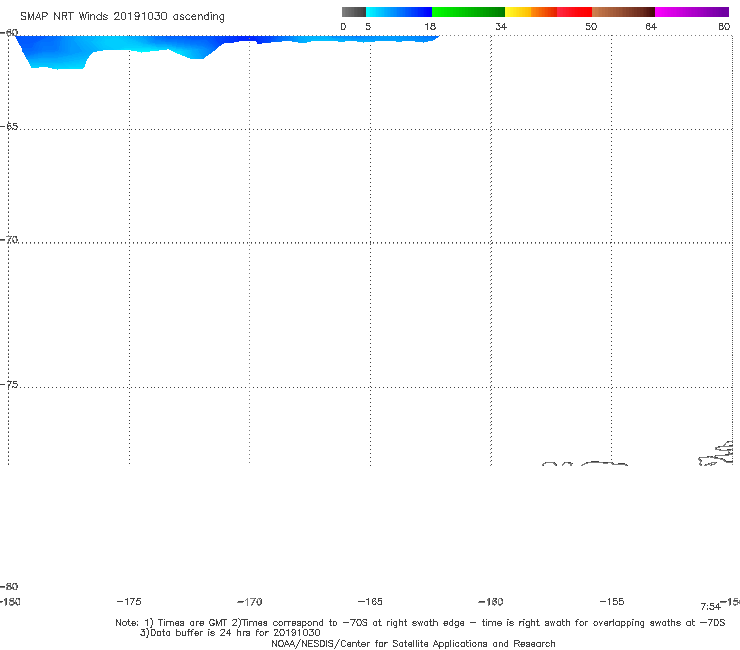Click the latitude label '-75'
740x650 pixels.
pos(9,385)
